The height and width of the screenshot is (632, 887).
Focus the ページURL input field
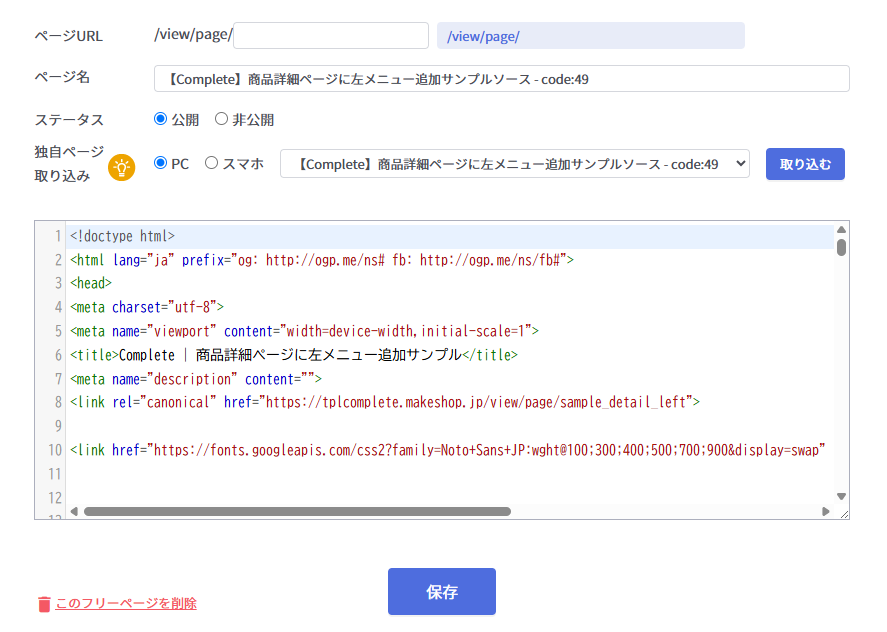[x=331, y=36]
